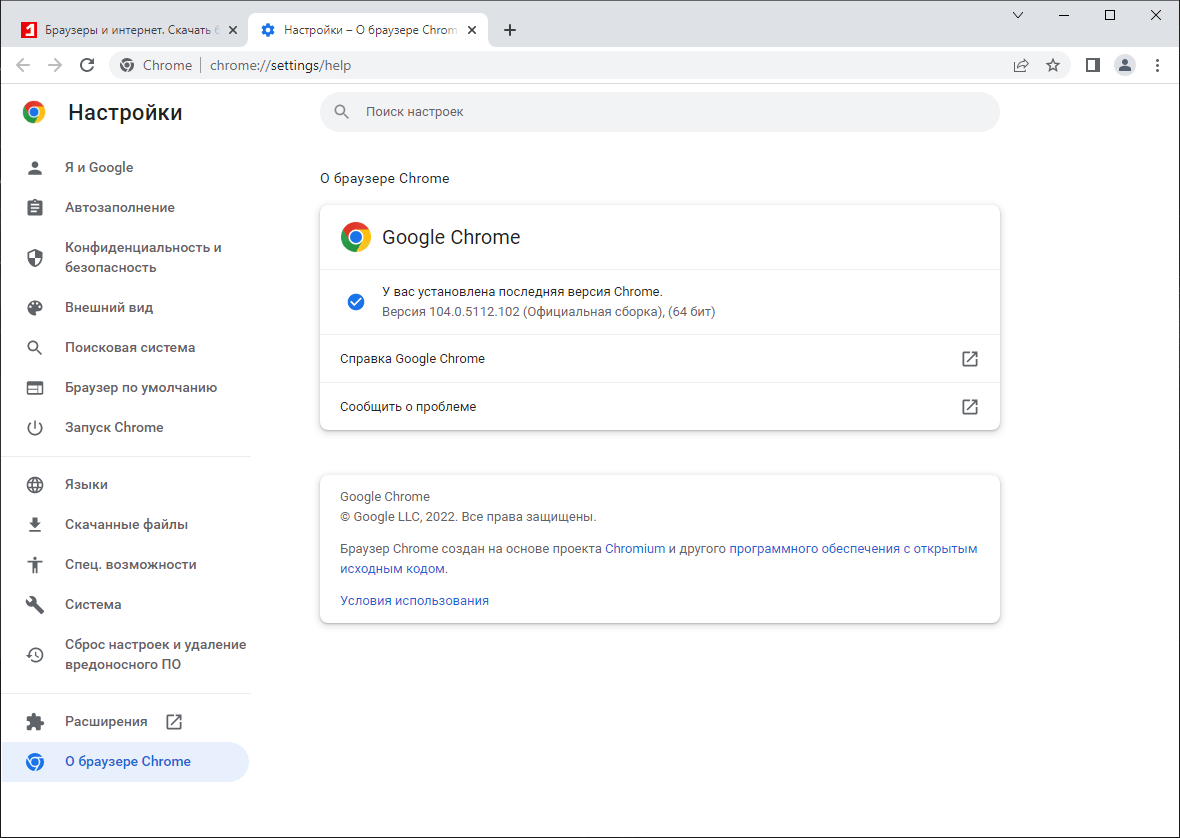Go to Скачанные файлы settings
This screenshot has height=838, width=1180.
pyautogui.click(x=126, y=525)
